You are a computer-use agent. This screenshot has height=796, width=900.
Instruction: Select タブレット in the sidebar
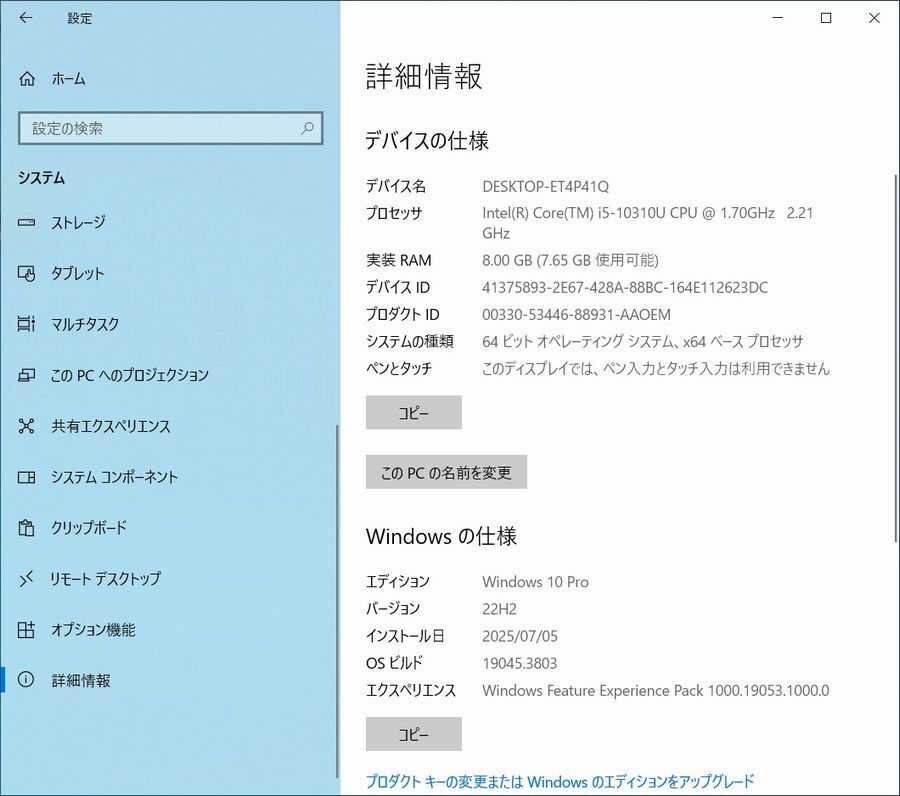(x=169, y=273)
